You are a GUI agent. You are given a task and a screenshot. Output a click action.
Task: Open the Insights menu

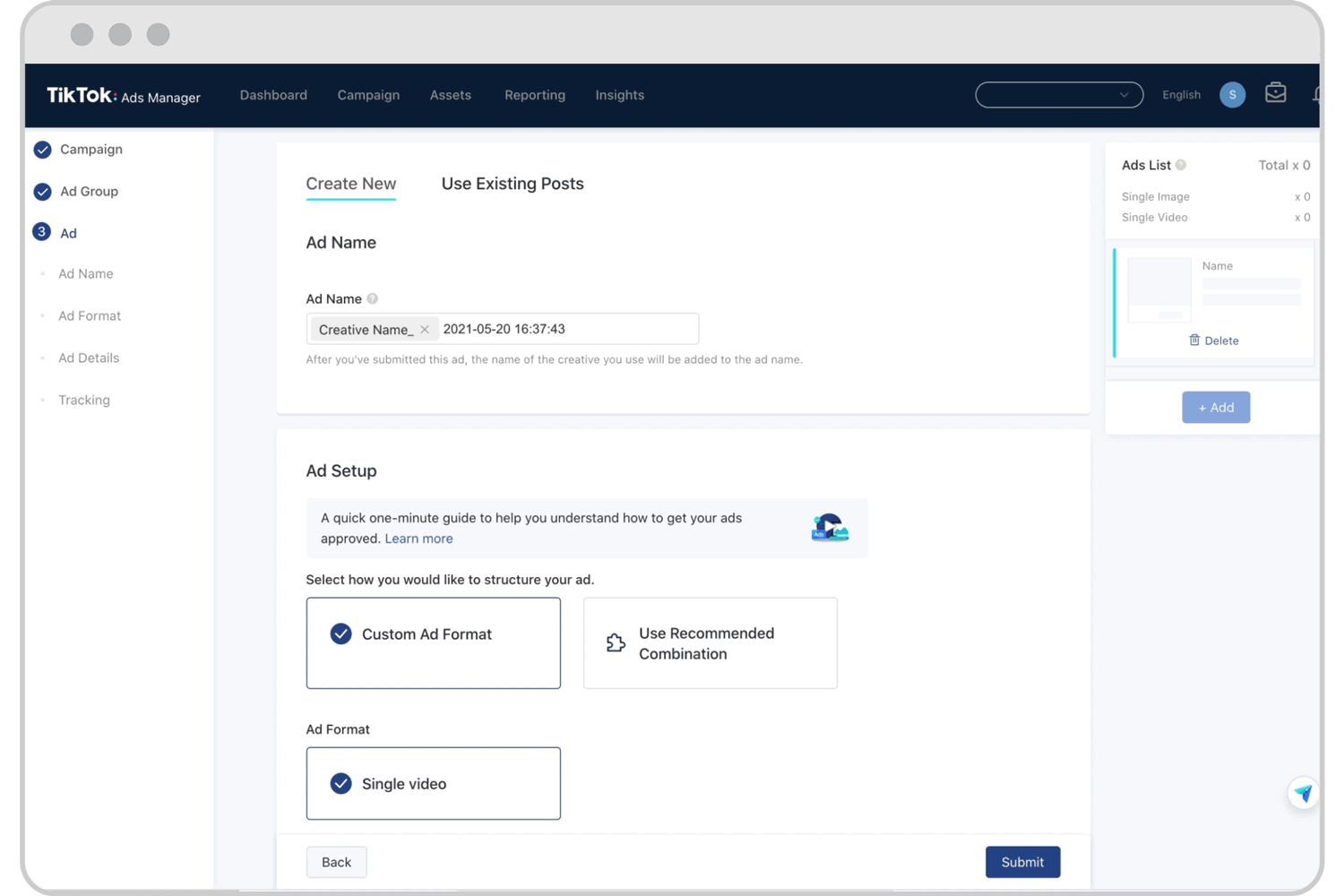click(620, 95)
